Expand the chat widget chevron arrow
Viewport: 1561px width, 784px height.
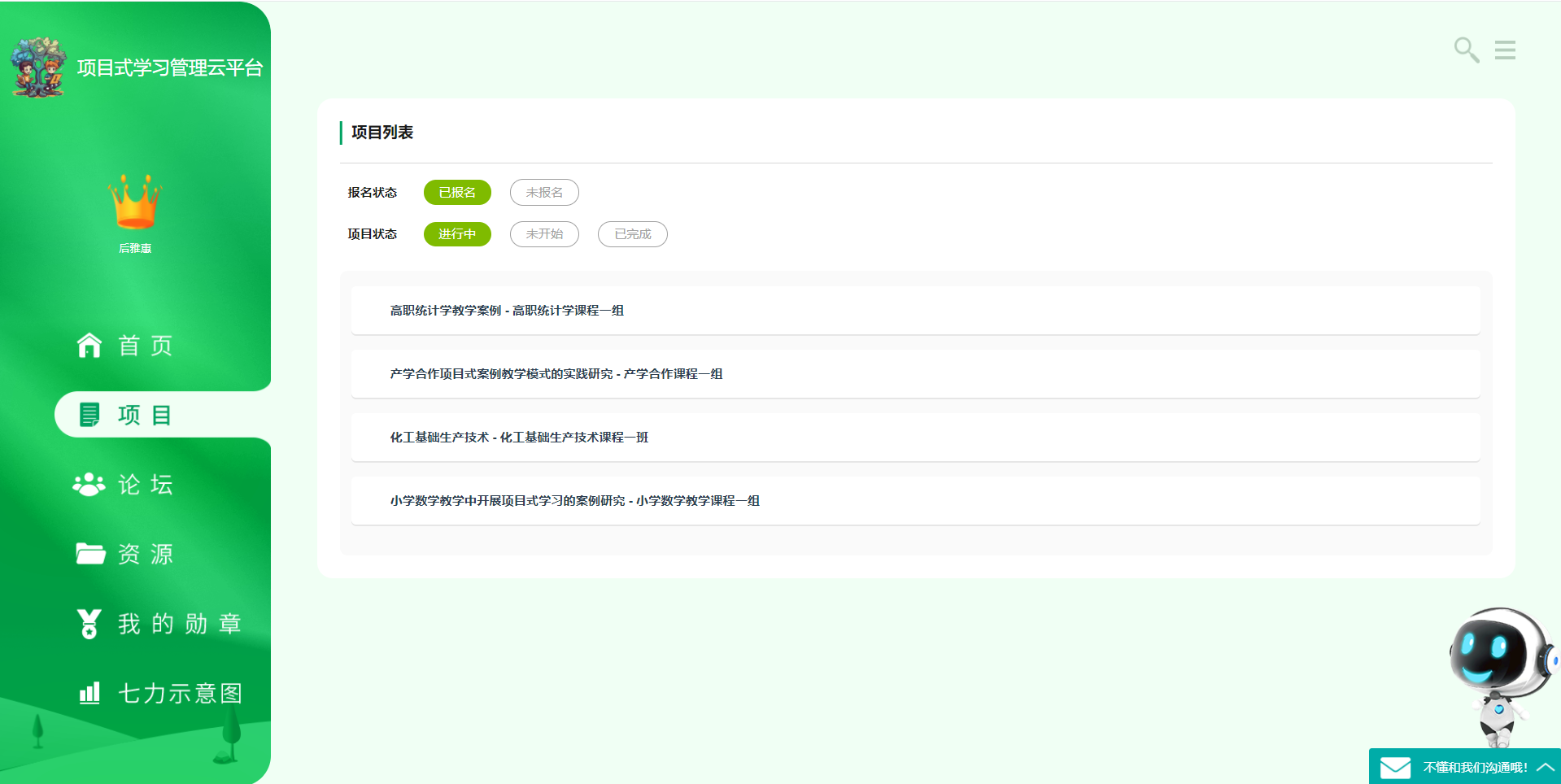click(x=1546, y=767)
